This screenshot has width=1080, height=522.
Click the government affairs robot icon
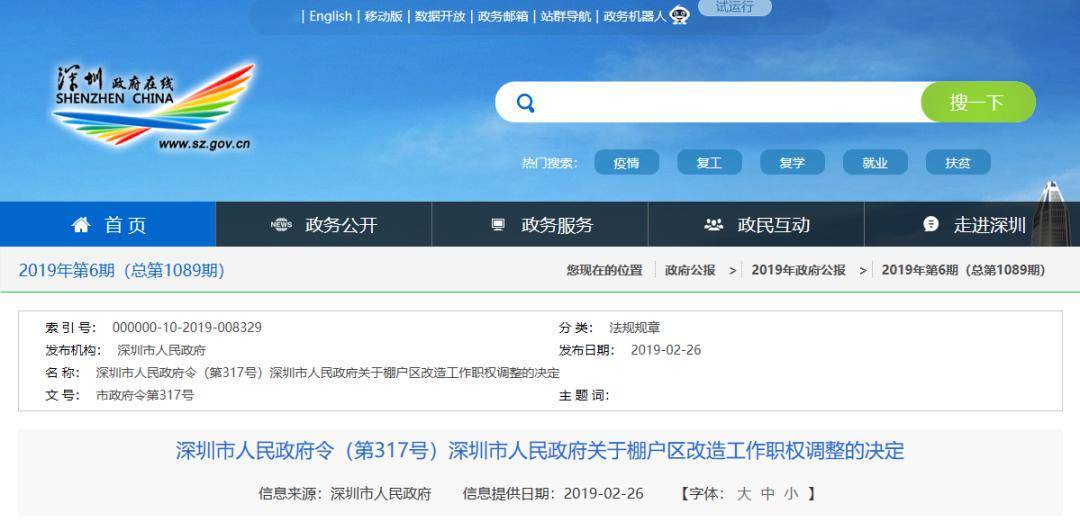[679, 15]
